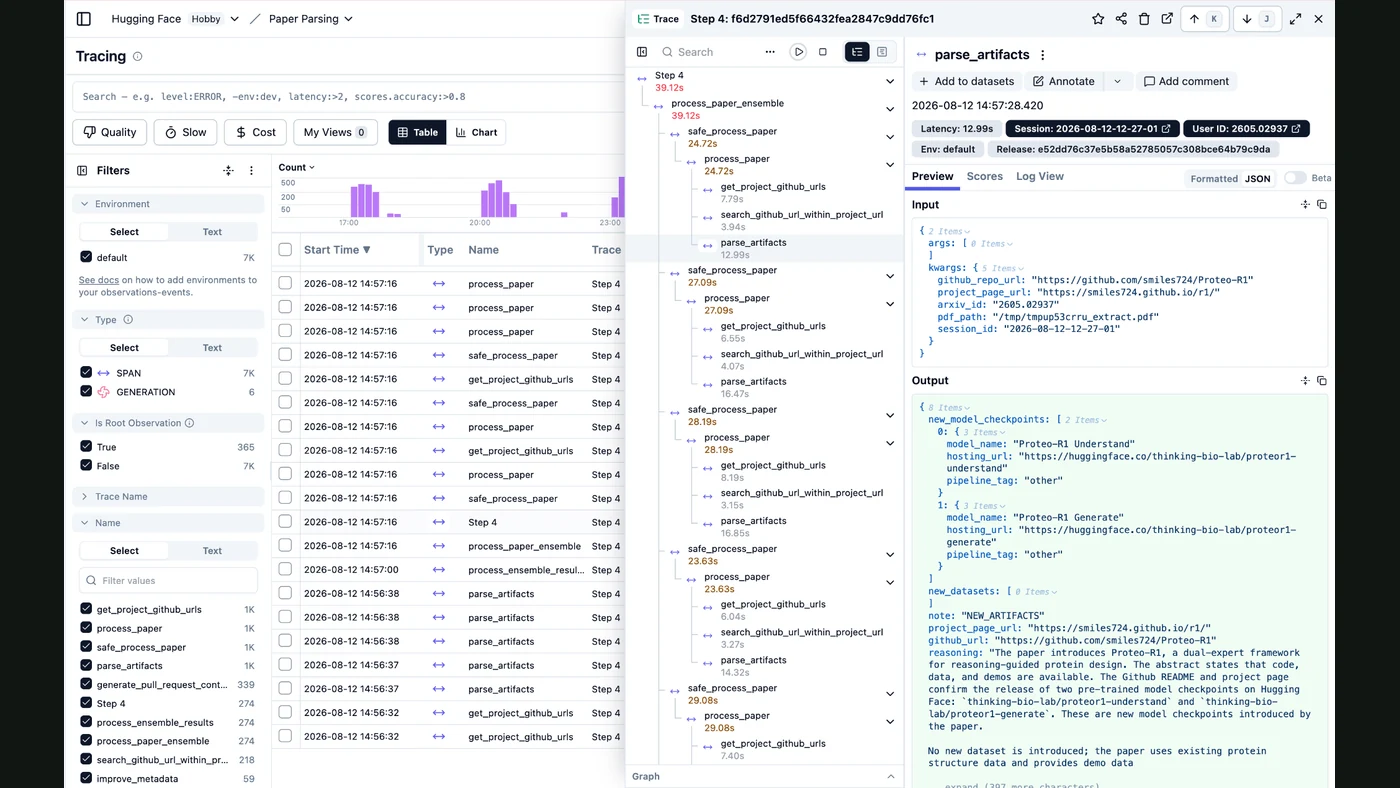The width and height of the screenshot is (1400, 788).
Task: Open the Annotate dropdown arrow
Action: pos(1117,81)
